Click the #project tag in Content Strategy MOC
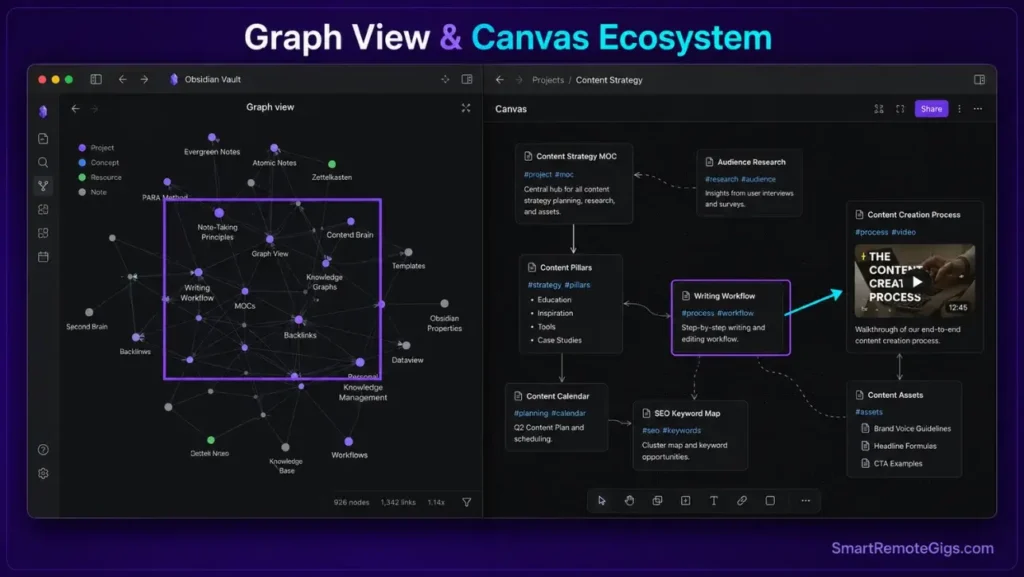This screenshot has height=577, width=1024. pos(537,174)
